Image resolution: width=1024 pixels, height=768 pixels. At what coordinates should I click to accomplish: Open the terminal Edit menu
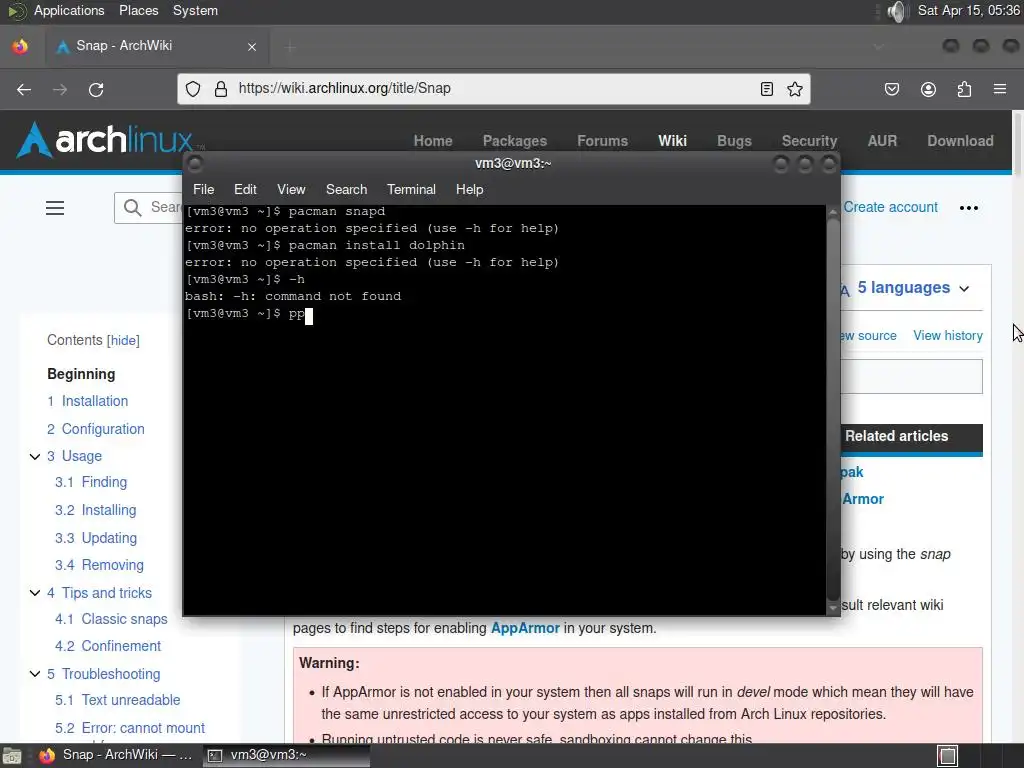[x=245, y=189]
